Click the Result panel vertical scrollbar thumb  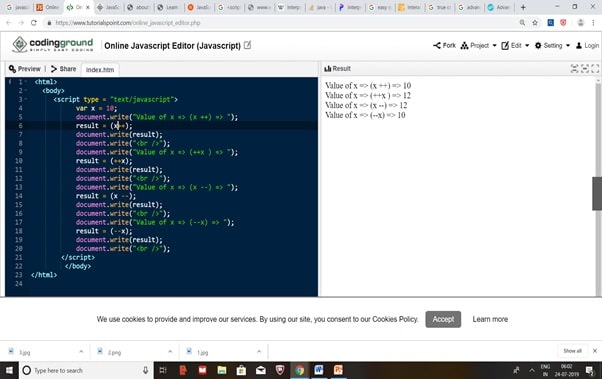[x=597, y=194]
